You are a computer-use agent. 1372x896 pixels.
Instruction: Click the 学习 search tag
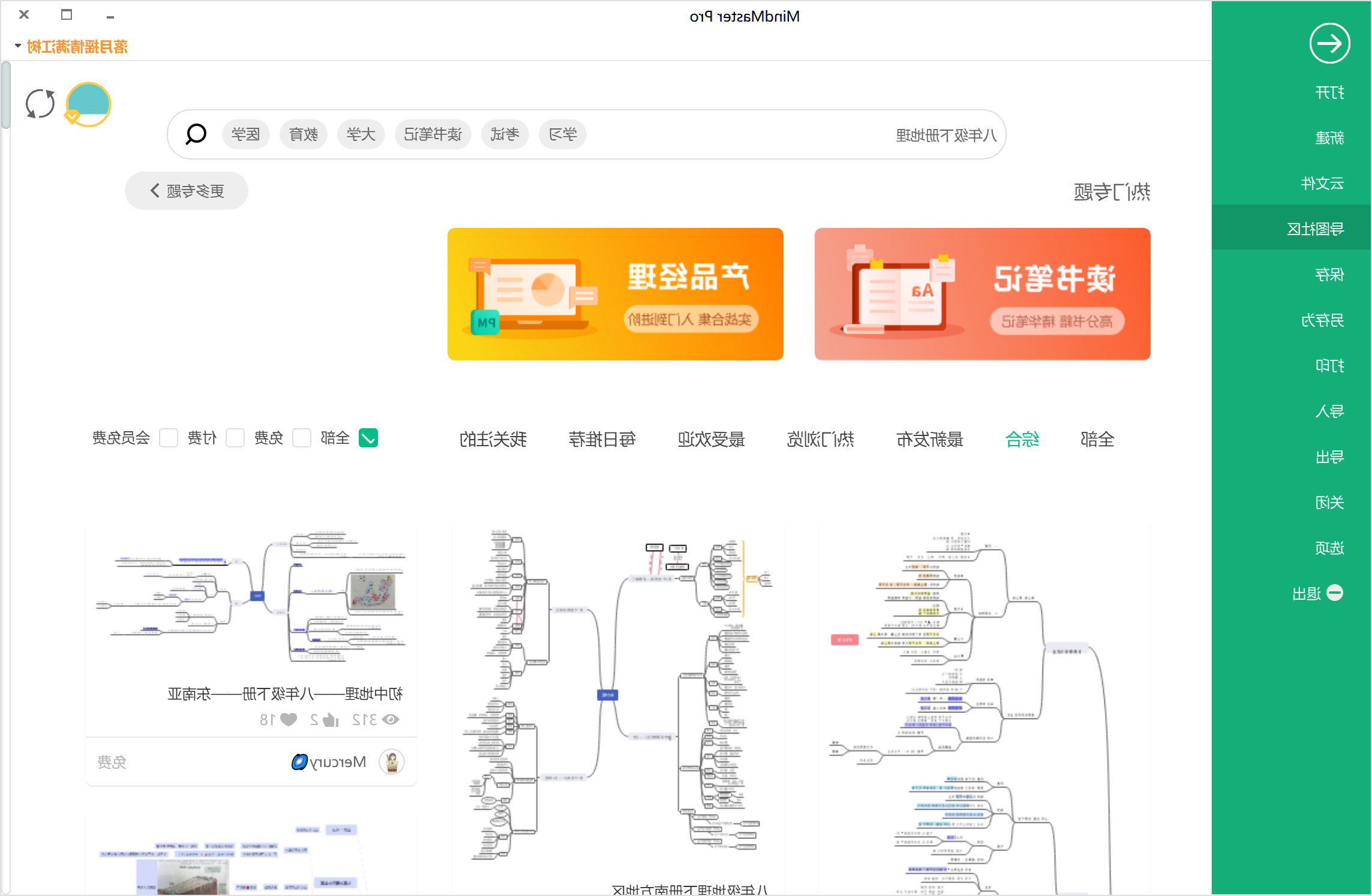pyautogui.click(x=563, y=134)
